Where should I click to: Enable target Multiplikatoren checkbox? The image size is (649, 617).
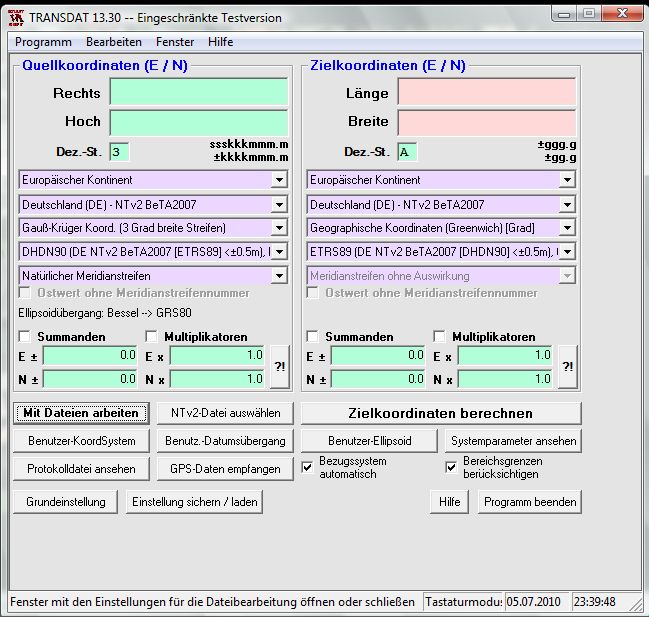[439, 336]
